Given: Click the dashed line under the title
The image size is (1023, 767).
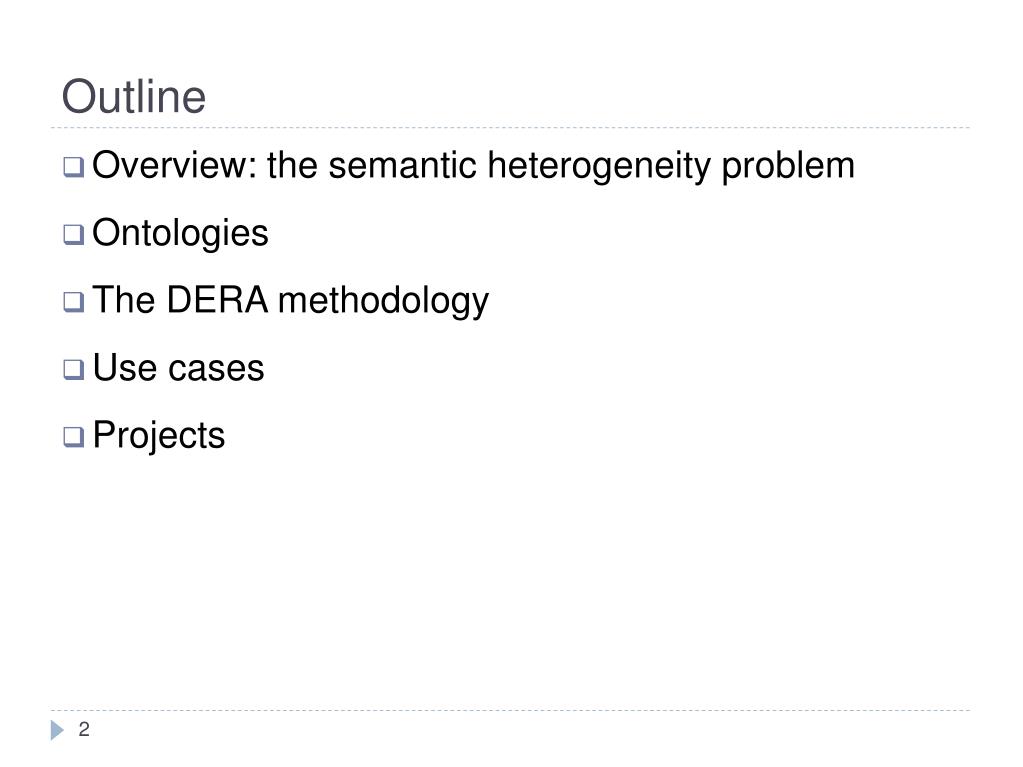Looking at the screenshot, I should [510, 127].
